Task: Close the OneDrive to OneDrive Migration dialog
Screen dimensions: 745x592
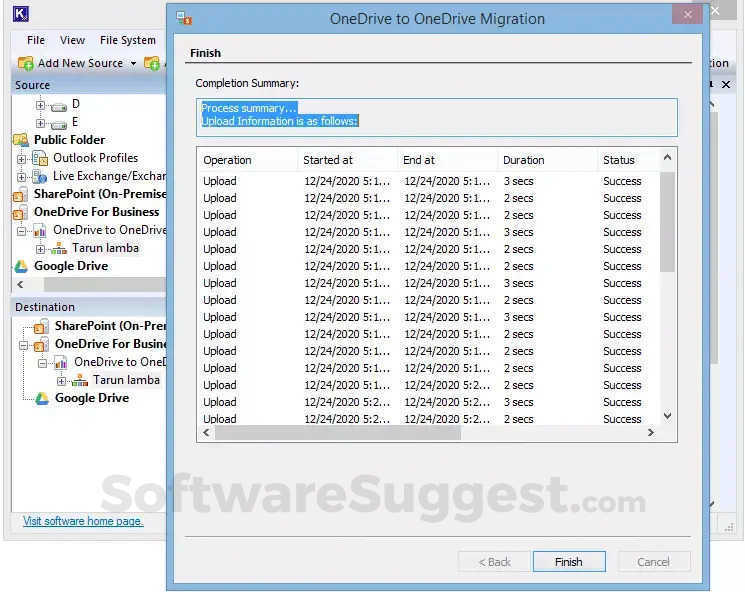Action: coord(687,14)
